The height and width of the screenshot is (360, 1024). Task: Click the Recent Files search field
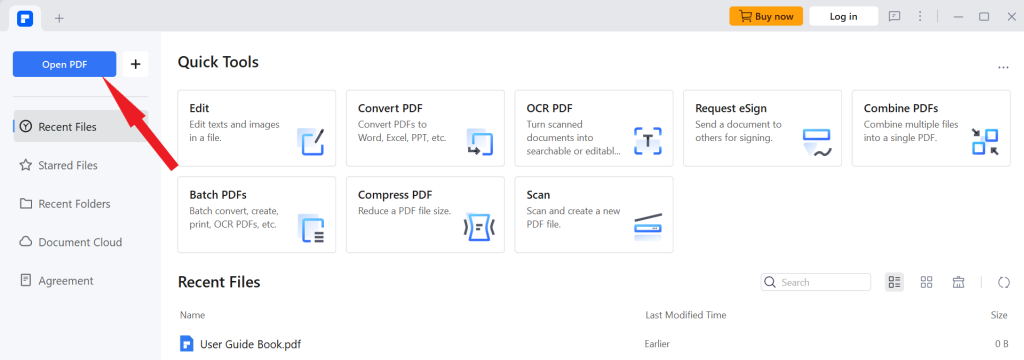tap(816, 282)
